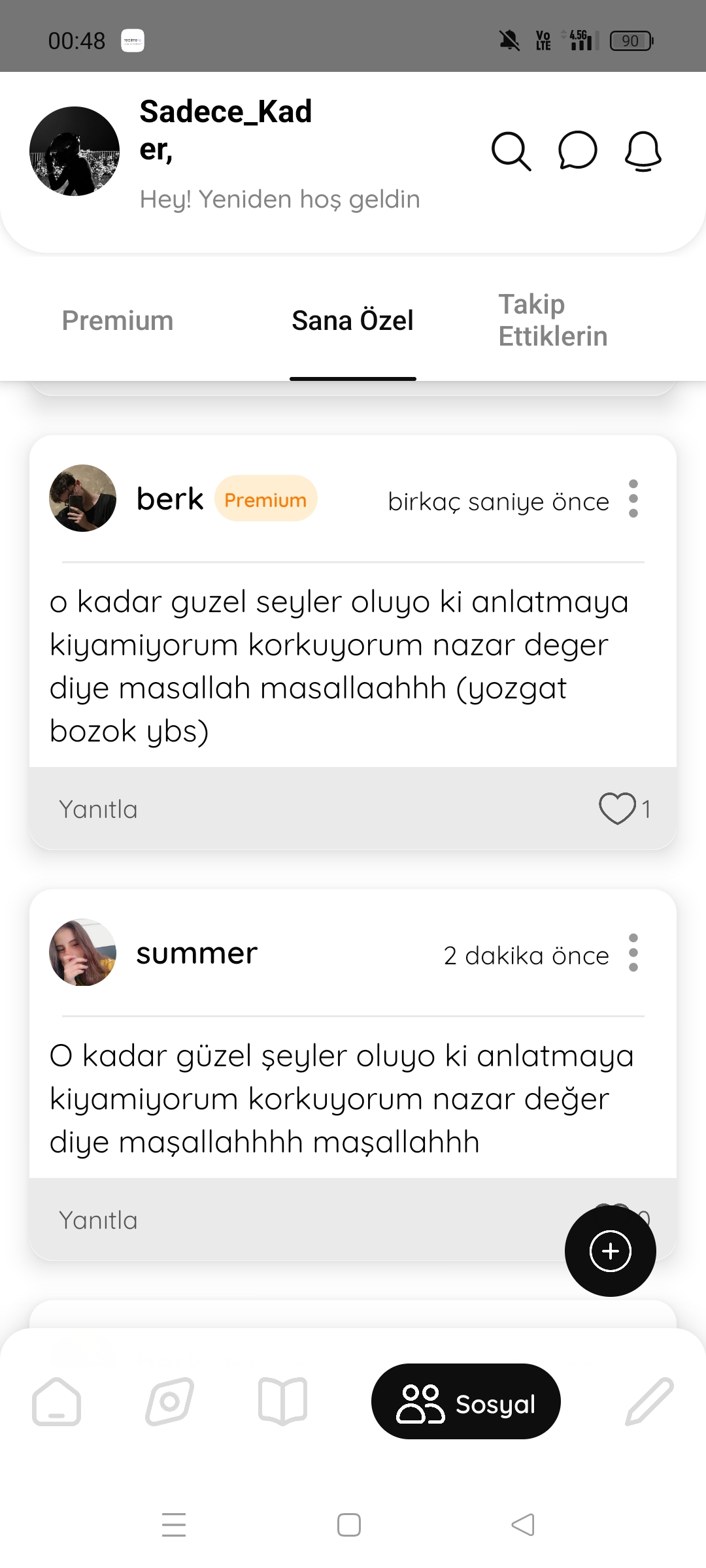Open Sadece_Kader profile picture
Viewport: 706px width, 1568px height.
click(x=75, y=151)
